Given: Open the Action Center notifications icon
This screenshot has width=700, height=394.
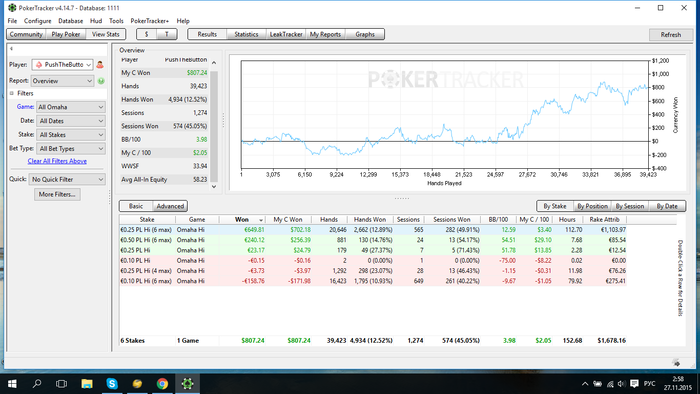Looking at the screenshot, I should point(634,384).
